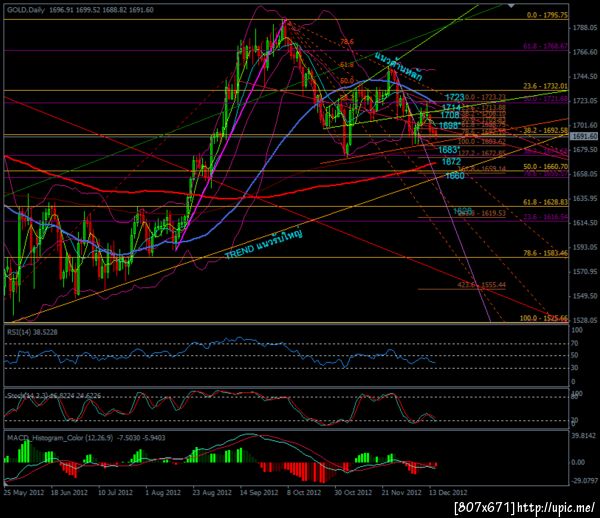Screen dimensions: 600x518
Task: Click the '1 Aug 2012' date on time axis
Action: click(x=163, y=492)
